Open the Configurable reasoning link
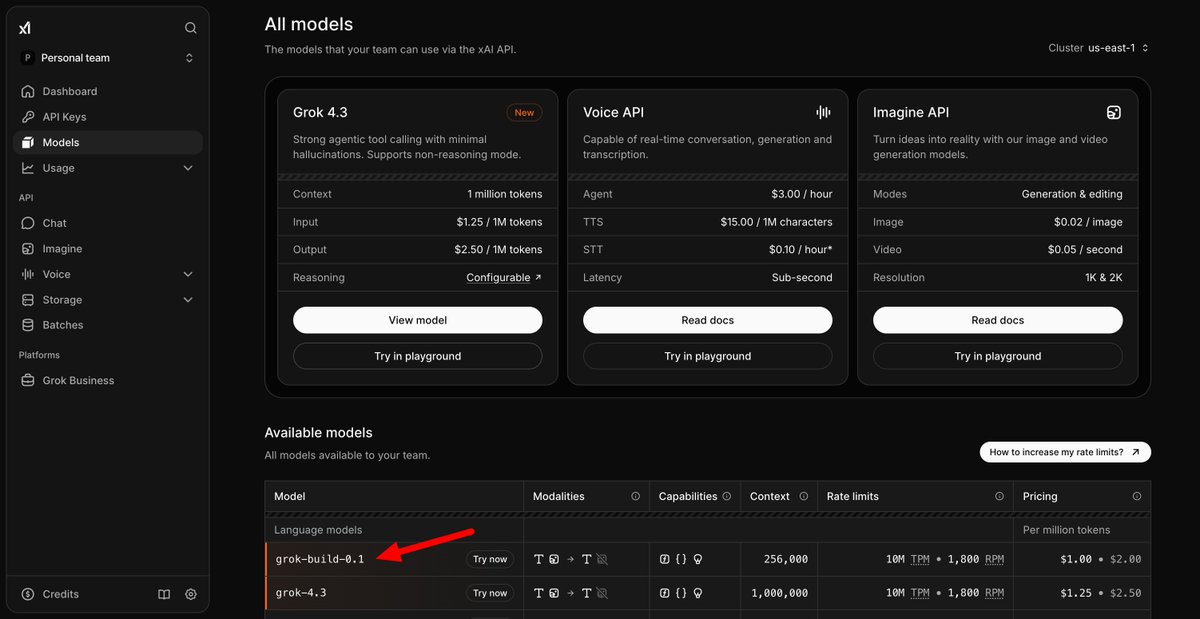The width and height of the screenshot is (1200, 619). [x=504, y=278]
